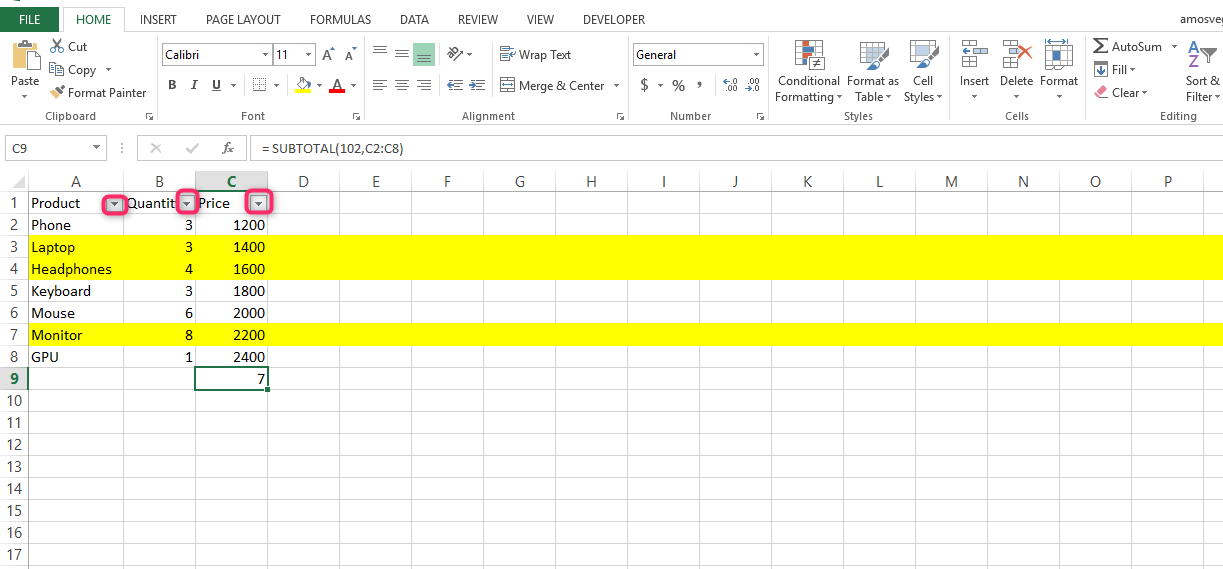Click the Copy icon
Screen dimensions: 1223x569
pos(57,70)
